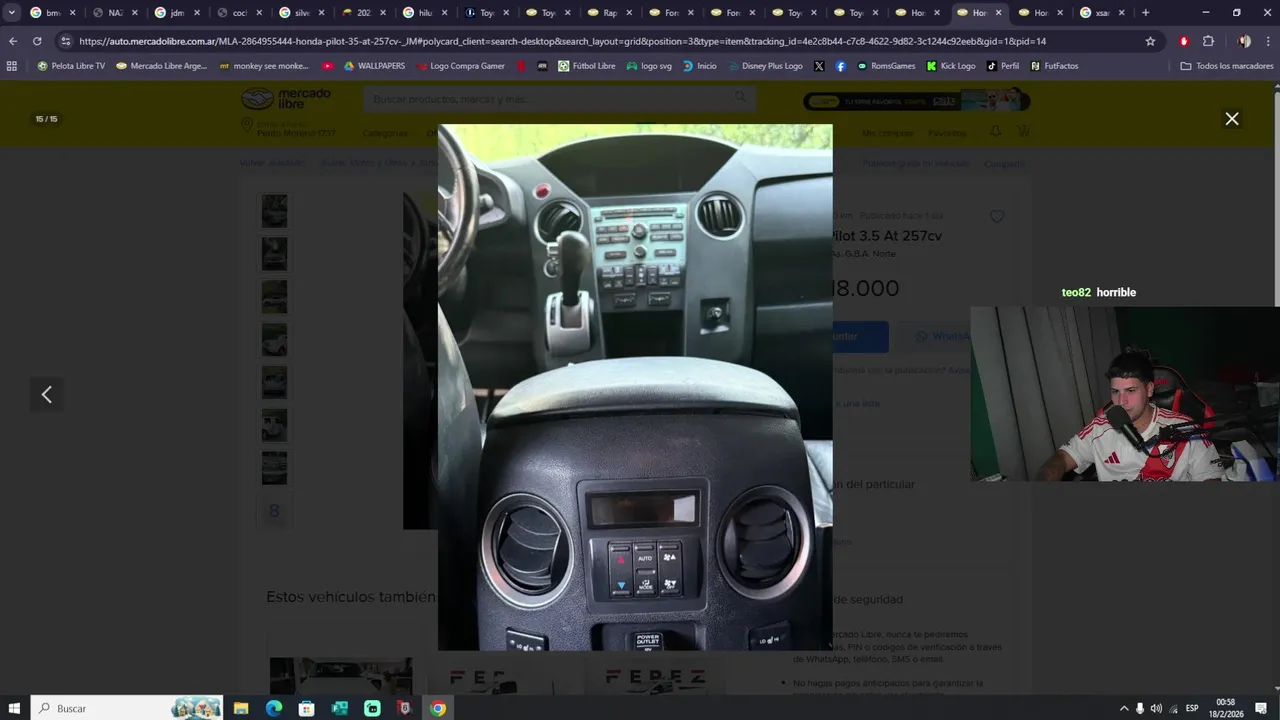The image size is (1280, 720).
Task: Open the Inicio bookmark
Action: click(700, 66)
